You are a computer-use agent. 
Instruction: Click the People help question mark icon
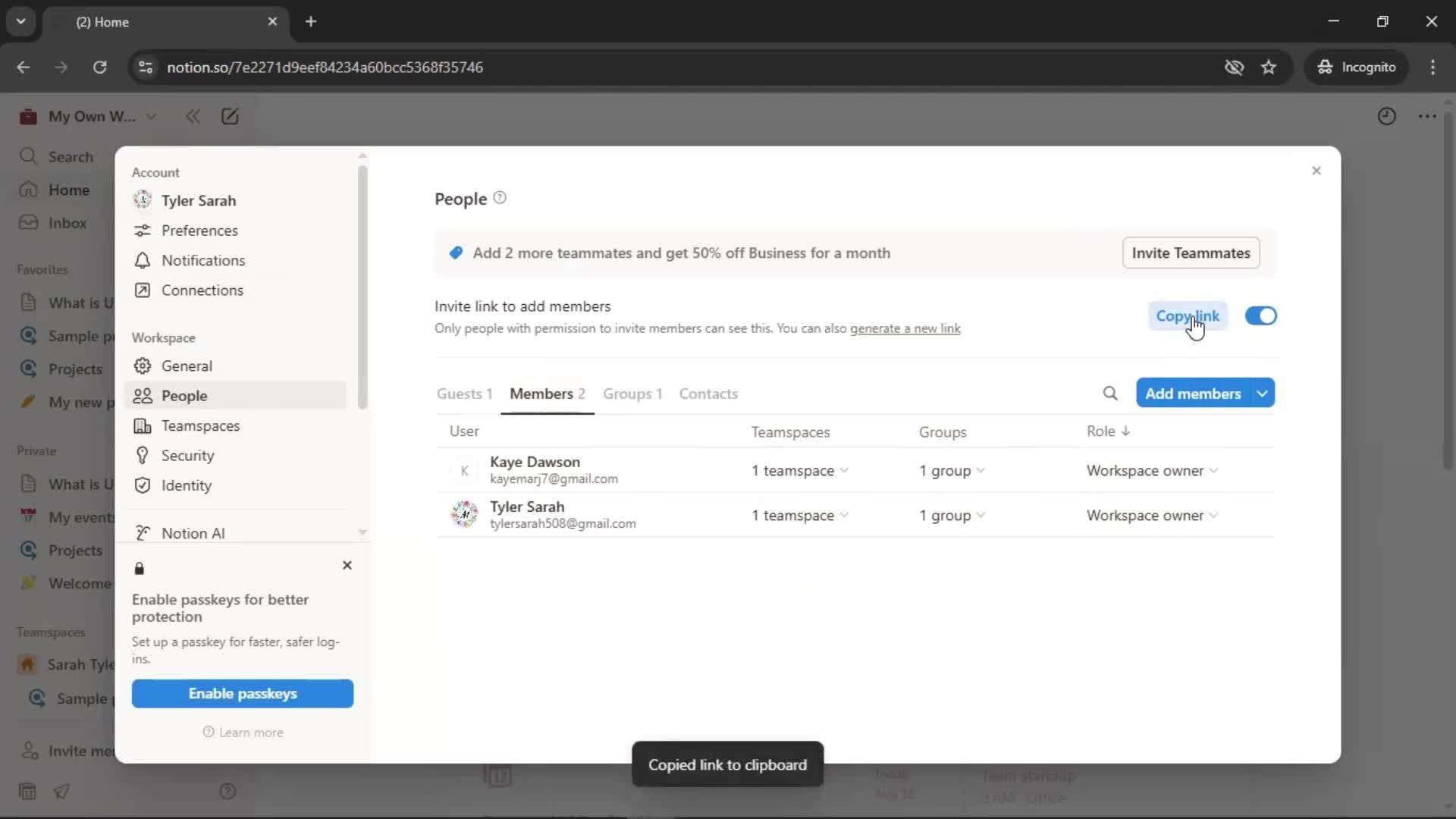click(x=500, y=198)
